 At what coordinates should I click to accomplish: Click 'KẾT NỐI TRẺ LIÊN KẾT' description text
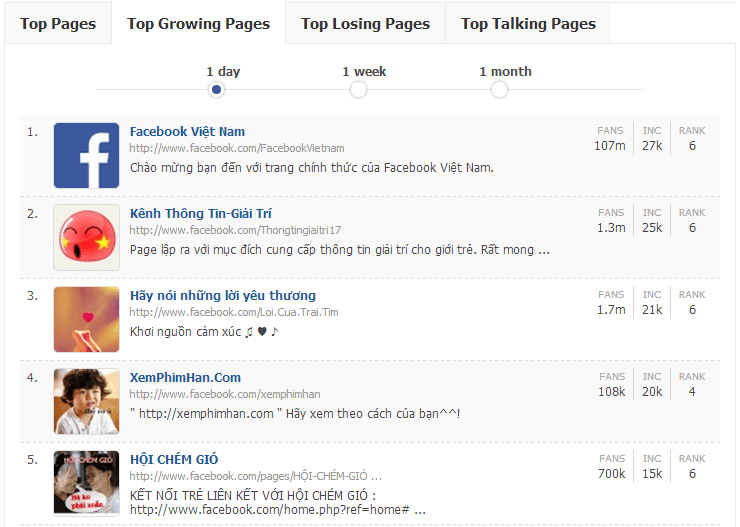tap(278, 502)
